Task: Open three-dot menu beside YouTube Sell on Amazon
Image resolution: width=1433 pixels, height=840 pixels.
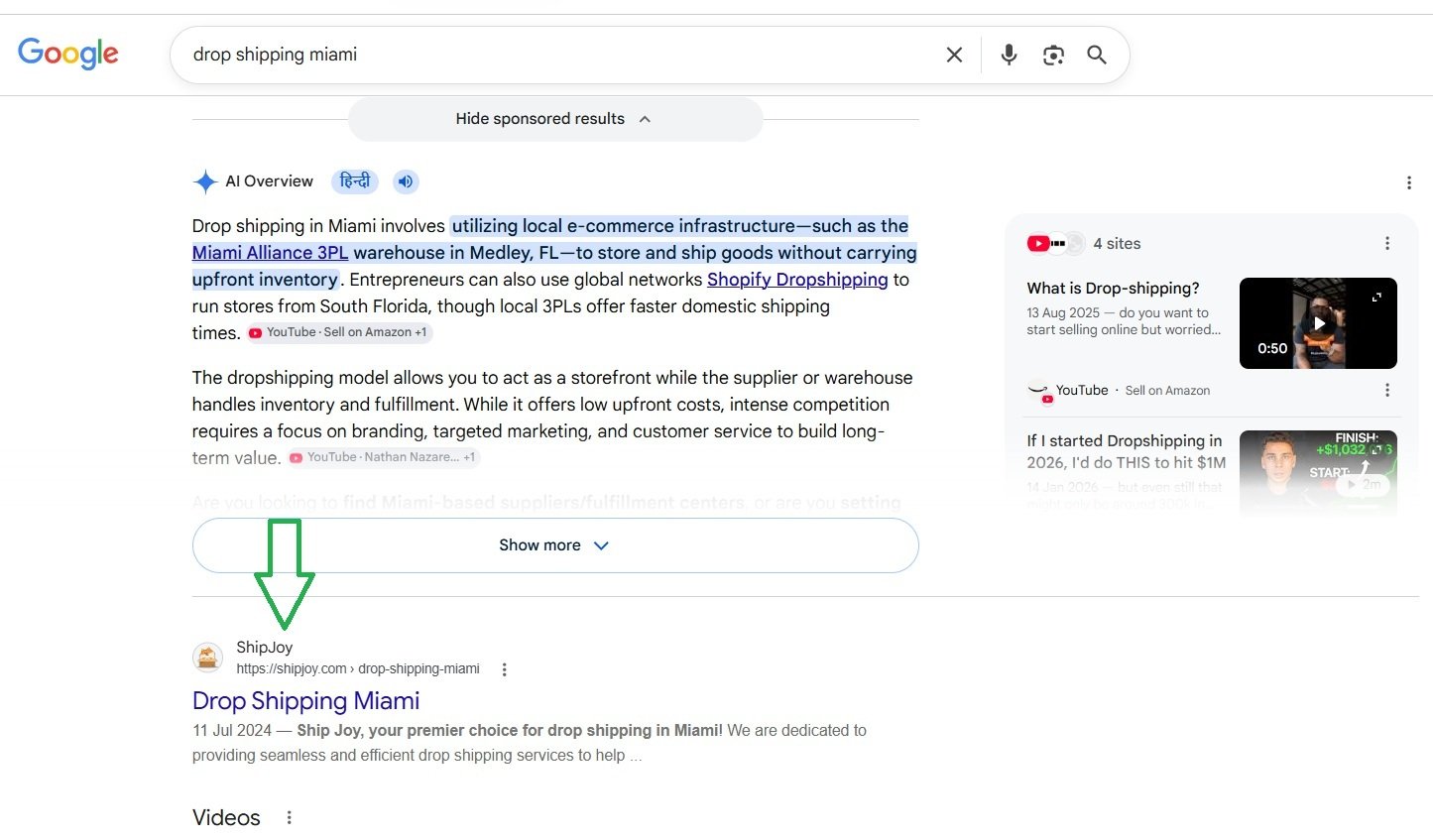Action: [1387, 391]
